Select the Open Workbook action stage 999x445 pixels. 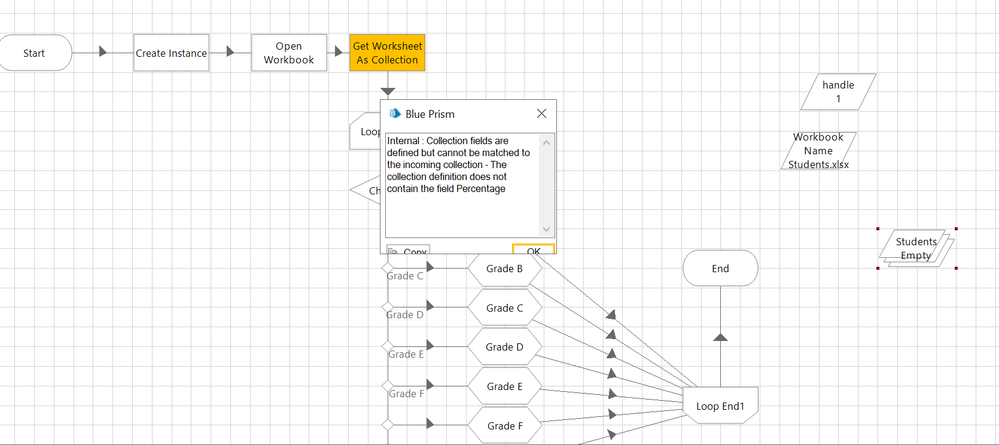tap(289, 53)
